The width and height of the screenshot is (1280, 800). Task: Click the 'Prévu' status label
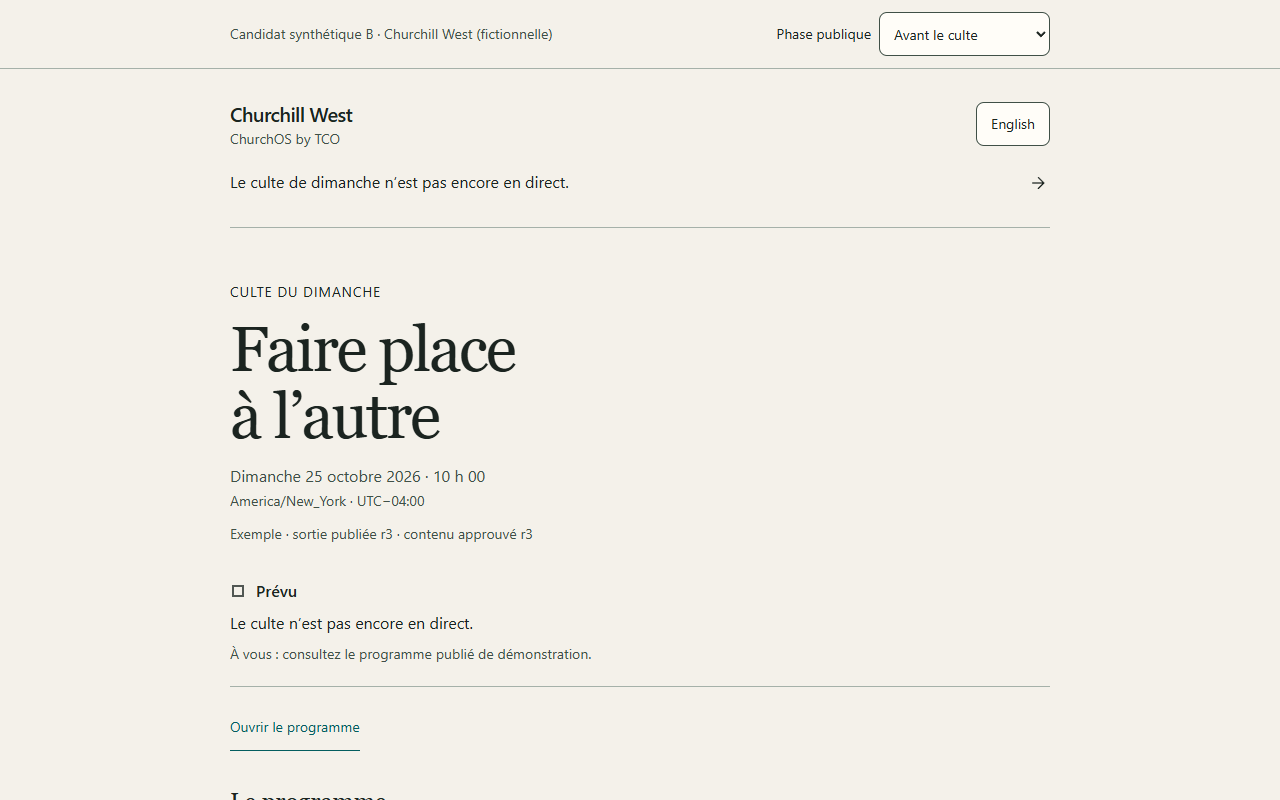pyautogui.click(x=276, y=591)
